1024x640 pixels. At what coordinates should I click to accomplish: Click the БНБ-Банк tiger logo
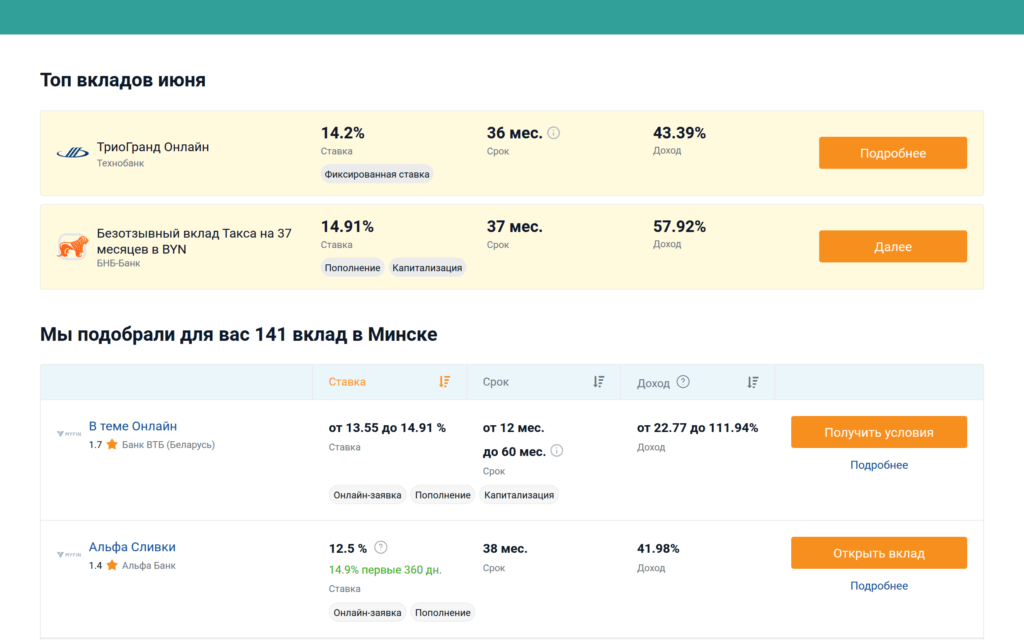(x=72, y=247)
